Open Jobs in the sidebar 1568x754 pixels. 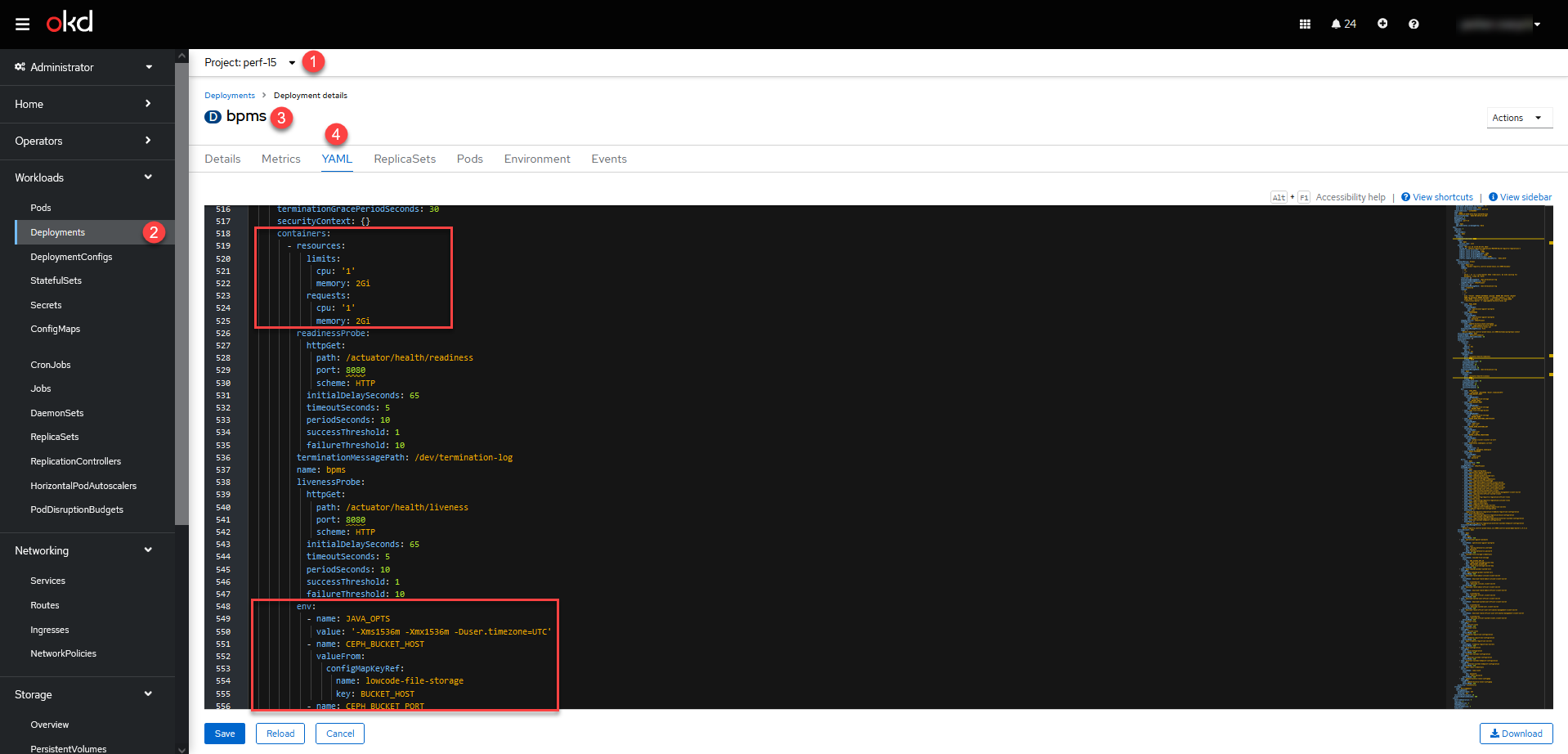tap(41, 388)
